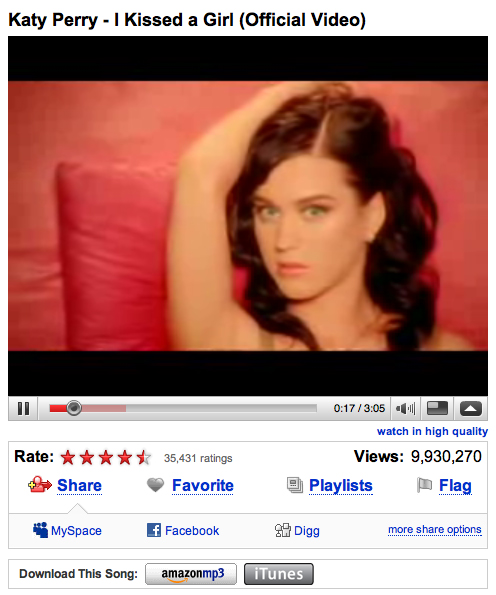
Task: Share the video on Digg
Action: point(297,530)
